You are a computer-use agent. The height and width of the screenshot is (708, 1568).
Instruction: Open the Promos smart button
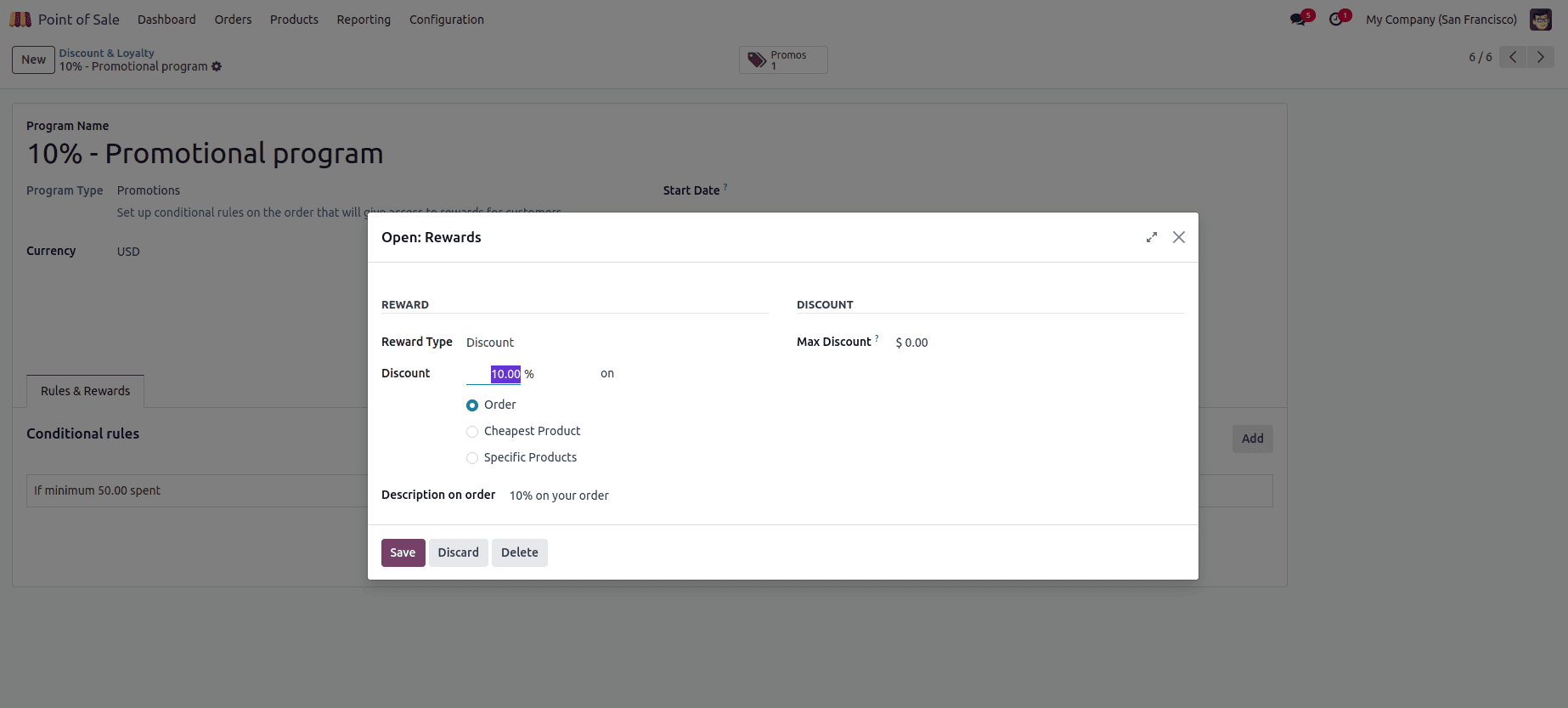(783, 59)
